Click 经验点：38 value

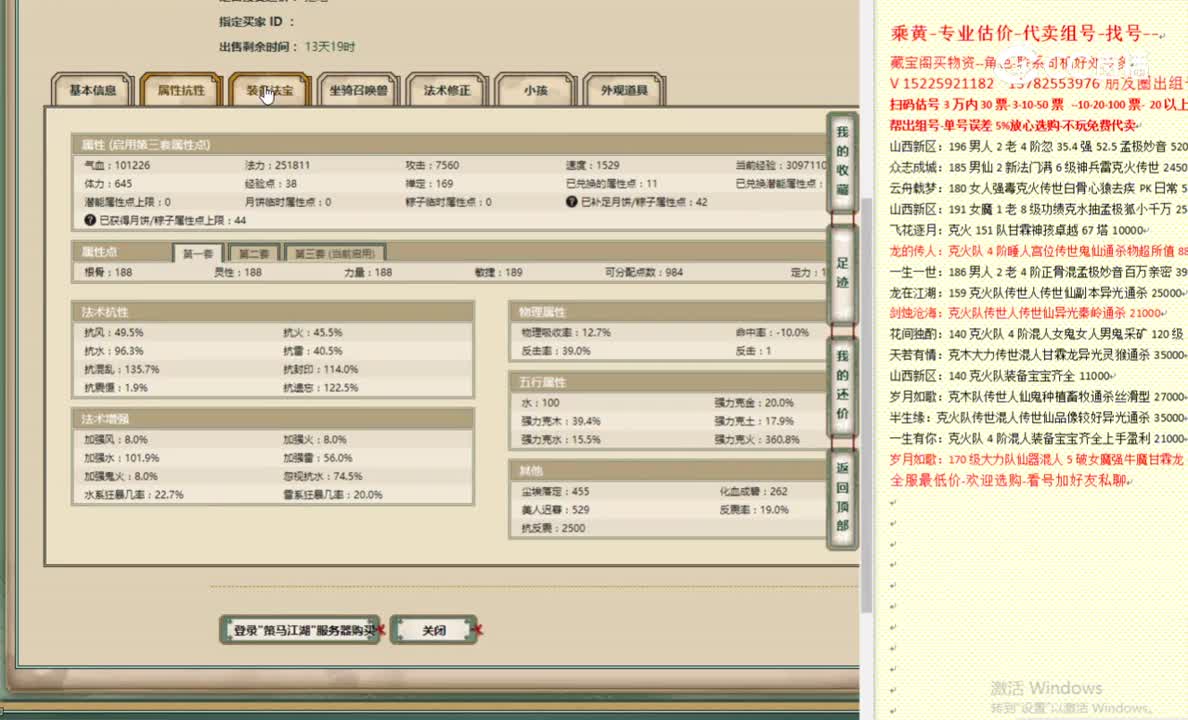pos(270,183)
